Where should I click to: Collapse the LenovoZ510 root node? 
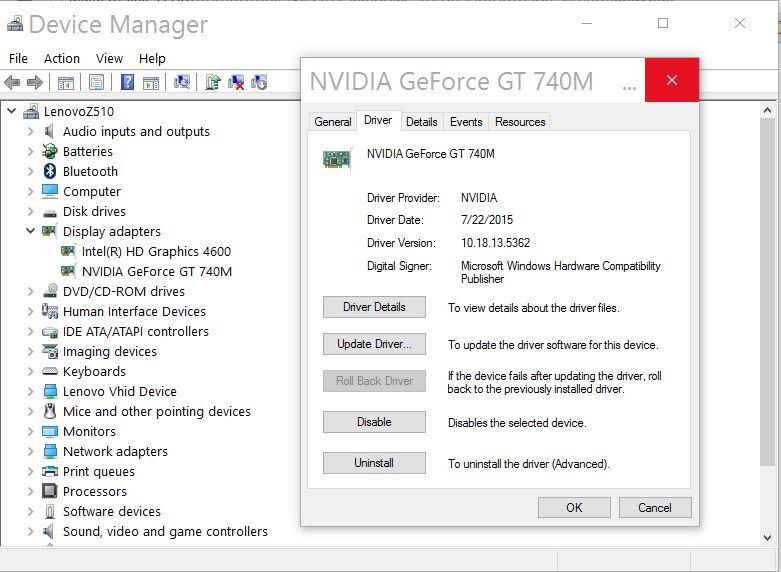11,111
